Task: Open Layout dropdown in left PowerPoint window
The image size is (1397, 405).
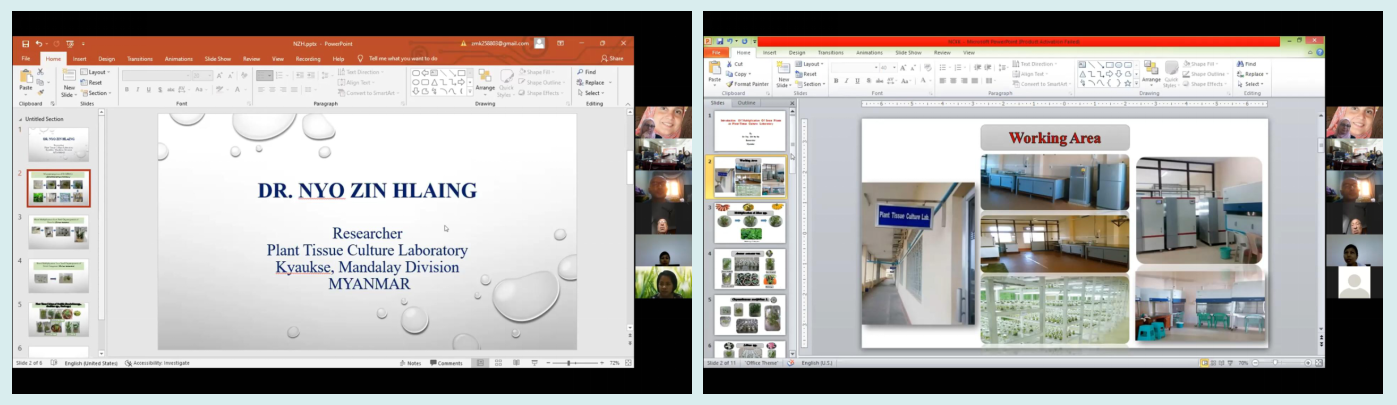Action: tap(97, 72)
